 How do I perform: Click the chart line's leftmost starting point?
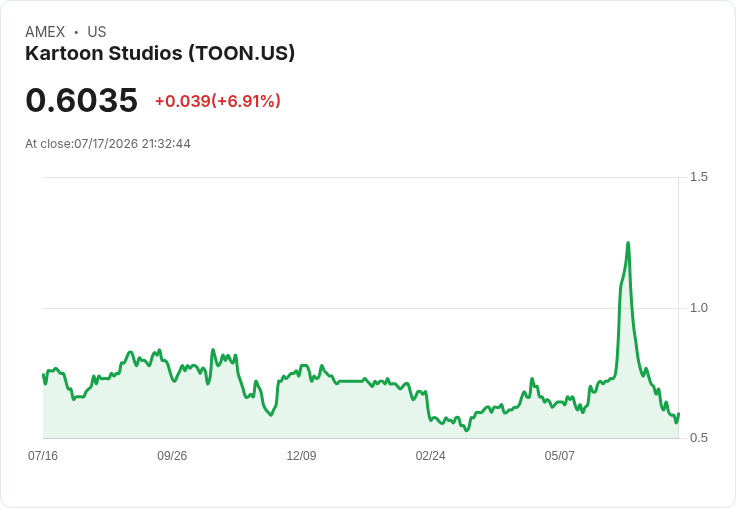point(44,375)
